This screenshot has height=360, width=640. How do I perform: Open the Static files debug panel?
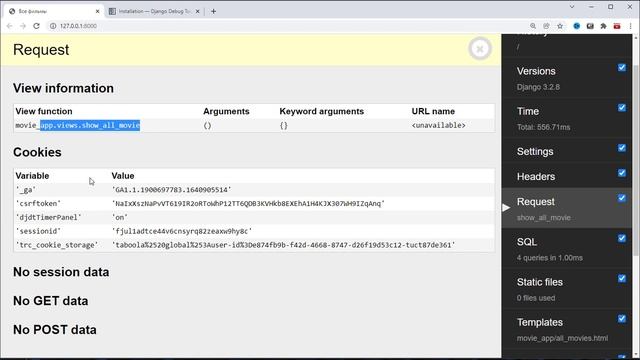coord(540,282)
